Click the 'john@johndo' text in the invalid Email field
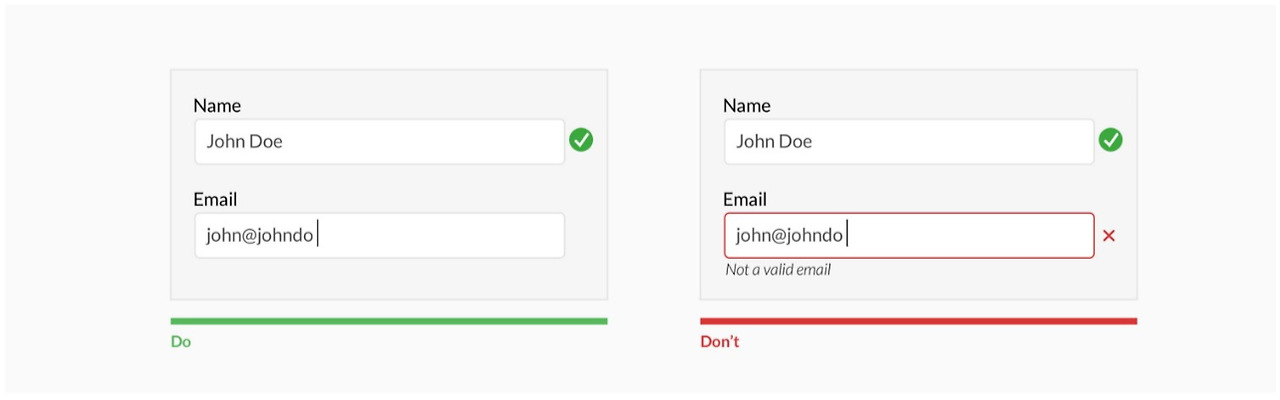Screen dimensions: 1280x400 (x=790, y=236)
